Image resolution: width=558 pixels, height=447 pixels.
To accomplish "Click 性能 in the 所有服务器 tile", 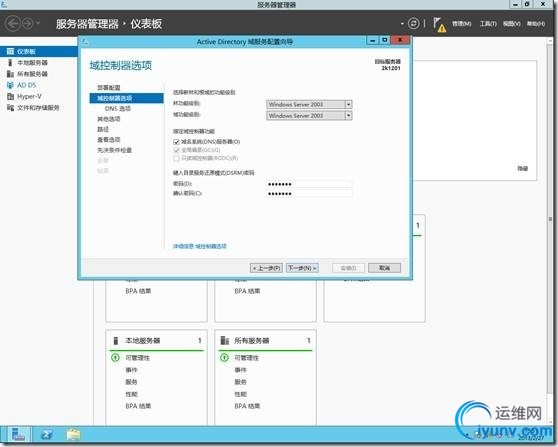I will tap(240, 394).
